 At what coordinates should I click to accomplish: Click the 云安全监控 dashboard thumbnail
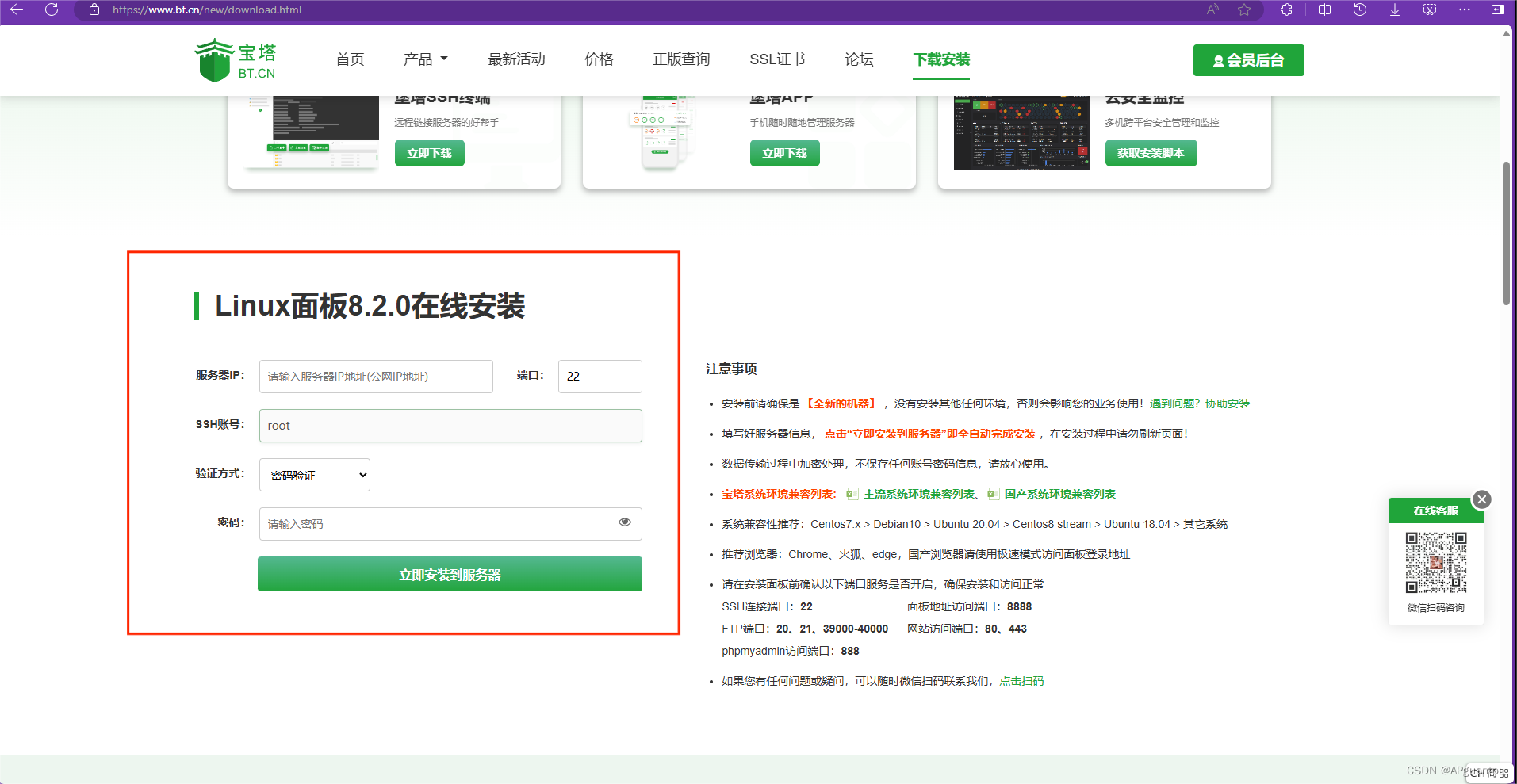1021,132
